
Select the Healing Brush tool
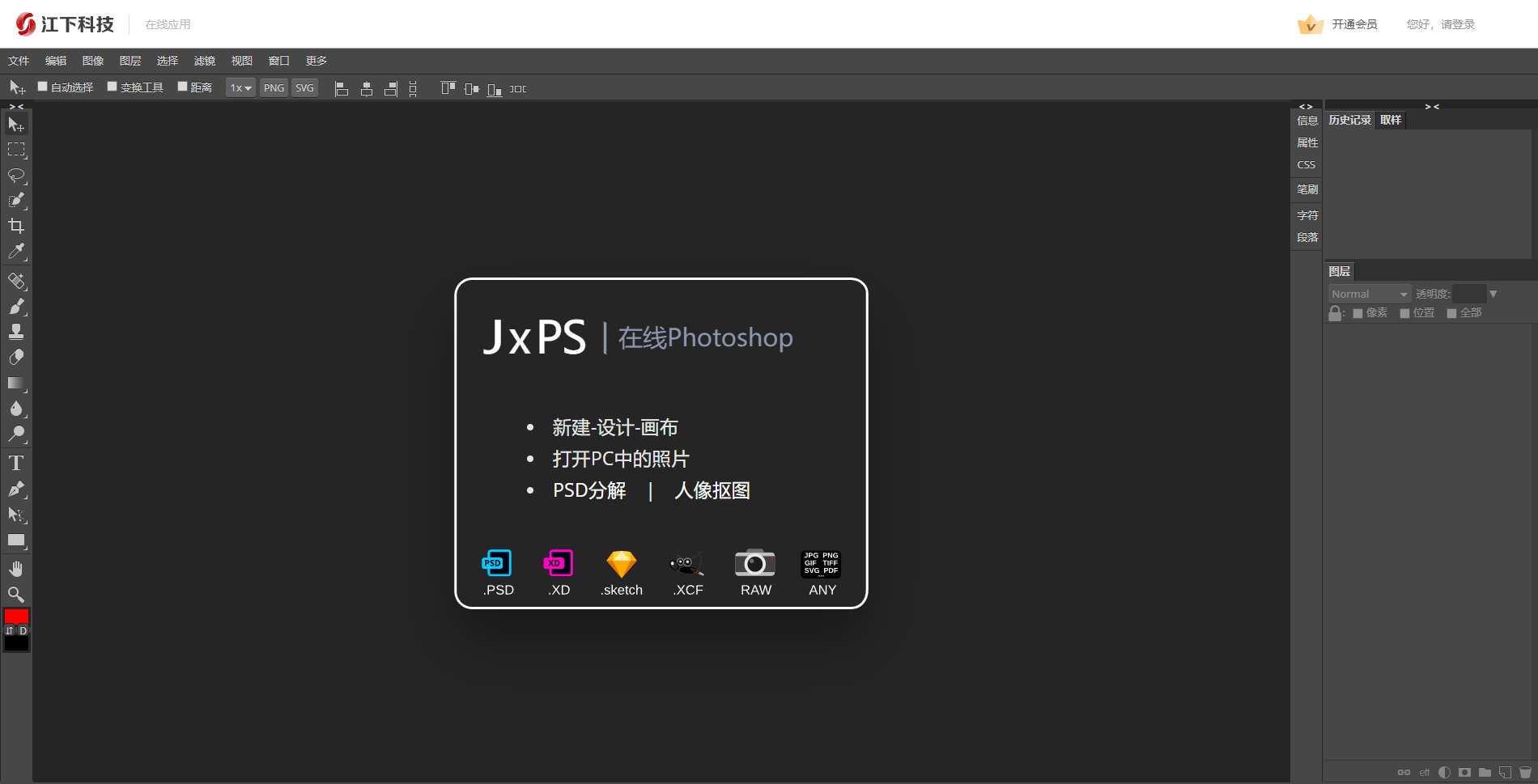click(x=16, y=281)
